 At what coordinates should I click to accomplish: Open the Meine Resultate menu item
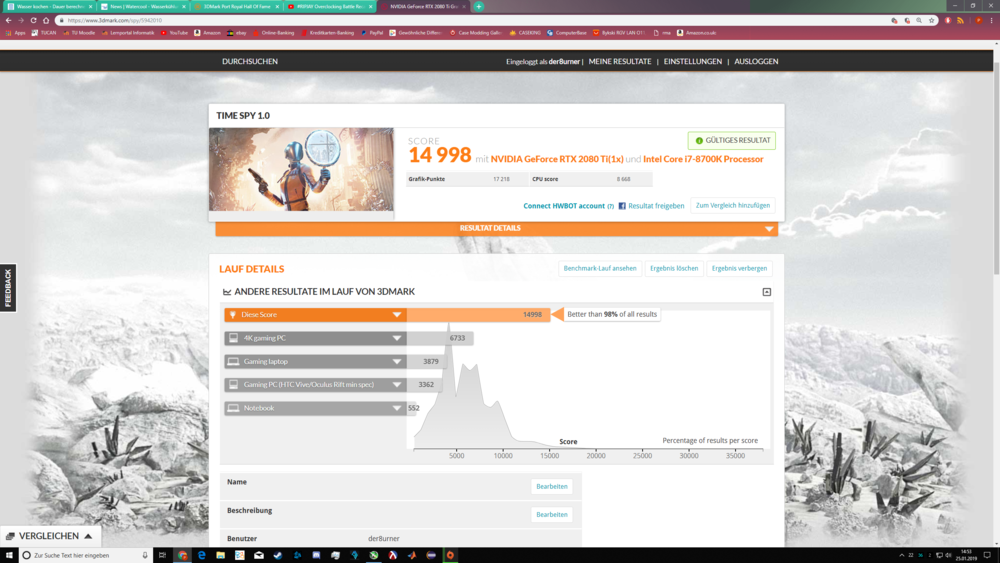pyautogui.click(x=620, y=62)
